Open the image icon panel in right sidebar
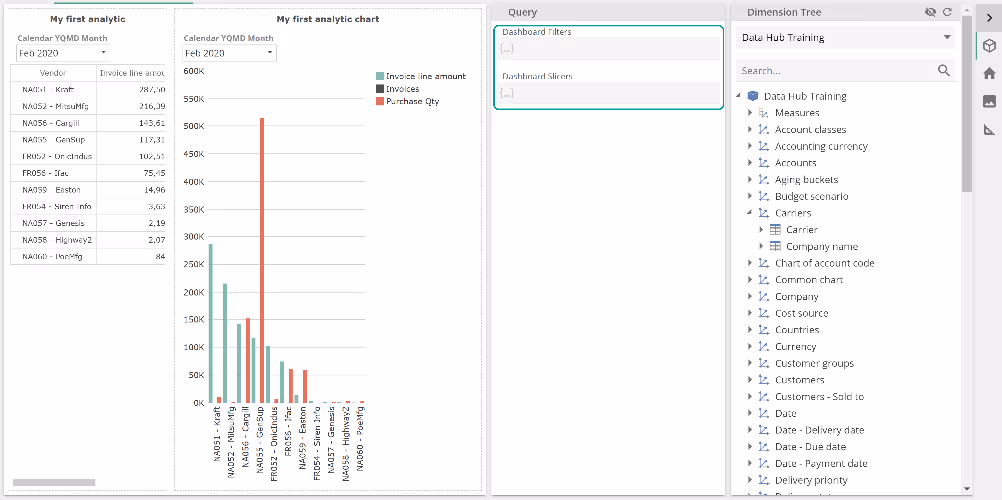Image resolution: width=1002 pixels, height=500 pixels. point(989,101)
